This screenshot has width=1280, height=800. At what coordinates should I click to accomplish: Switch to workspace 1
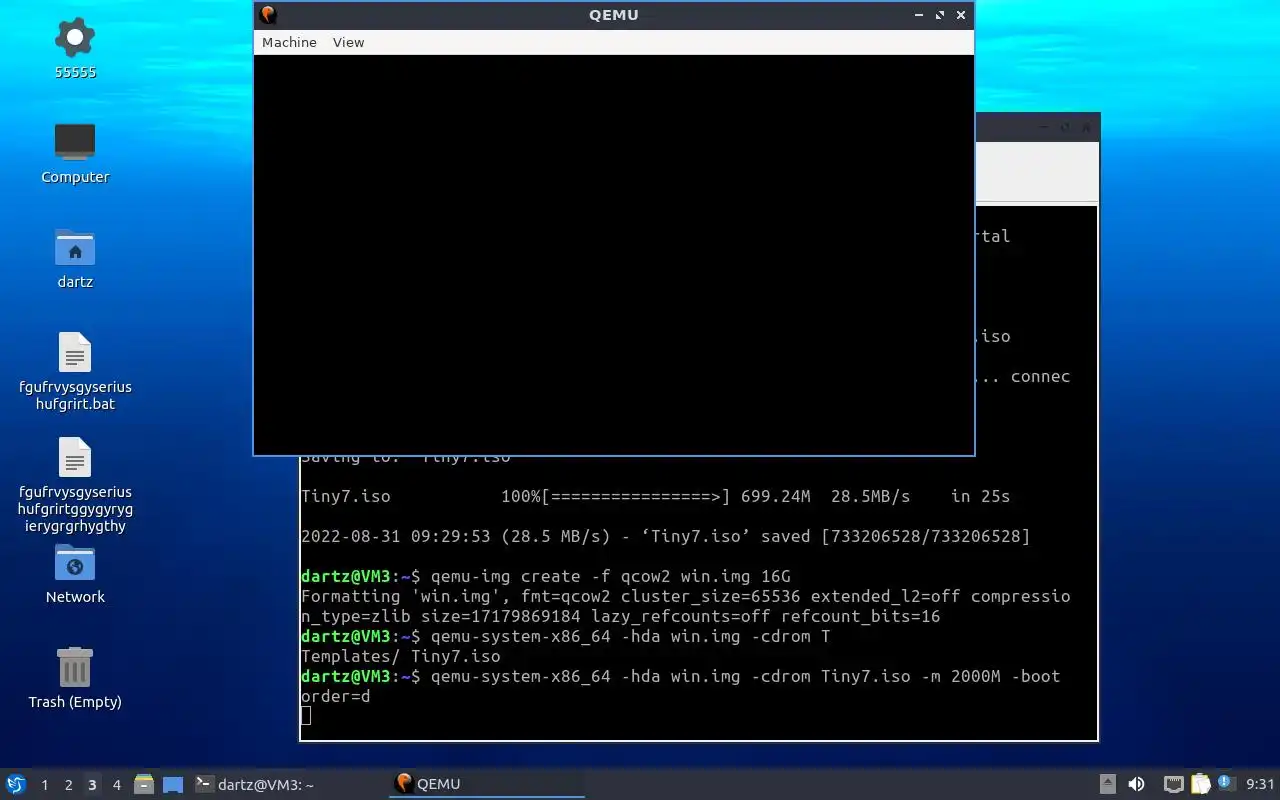[x=45, y=785]
